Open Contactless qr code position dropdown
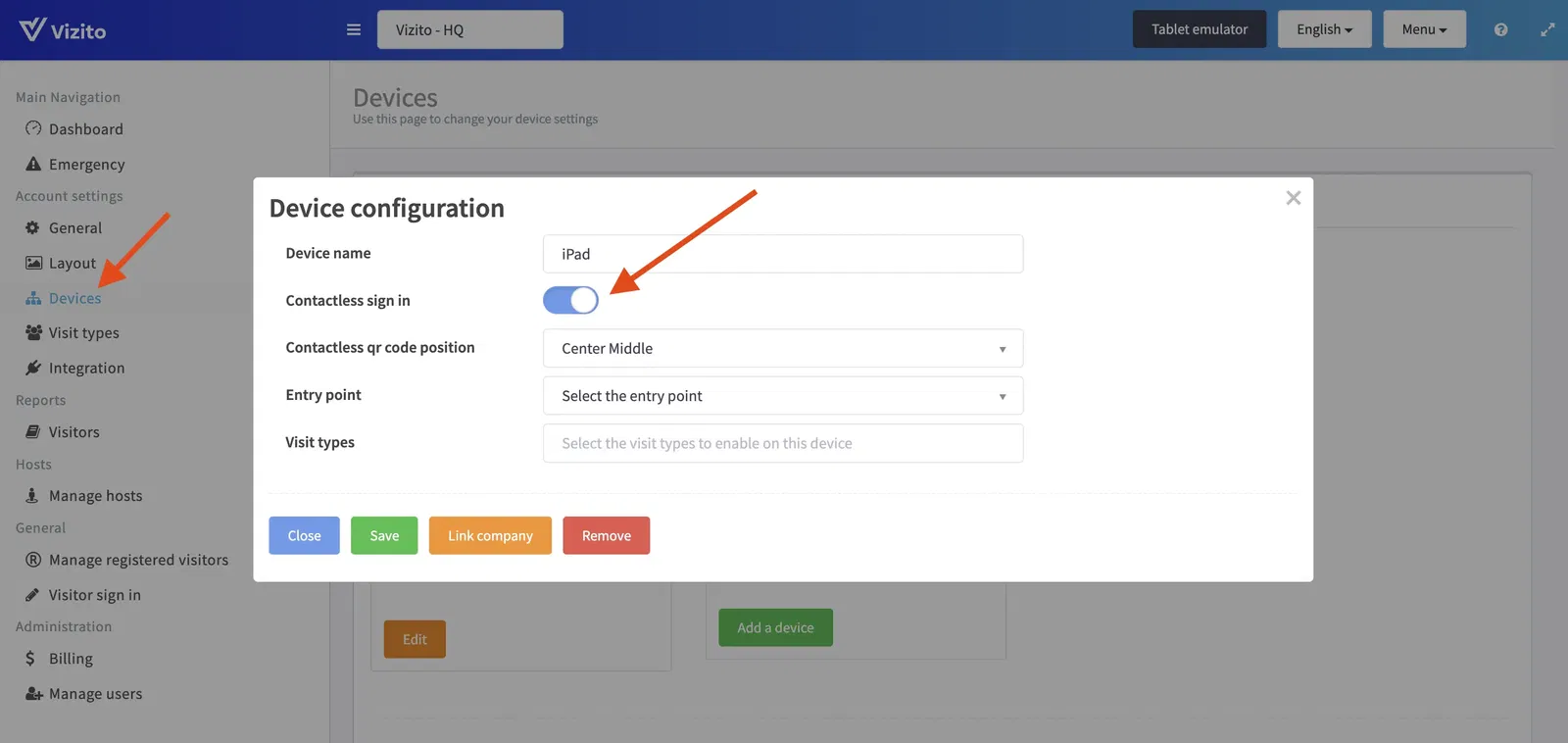The height and width of the screenshot is (743, 1568). 782,348
